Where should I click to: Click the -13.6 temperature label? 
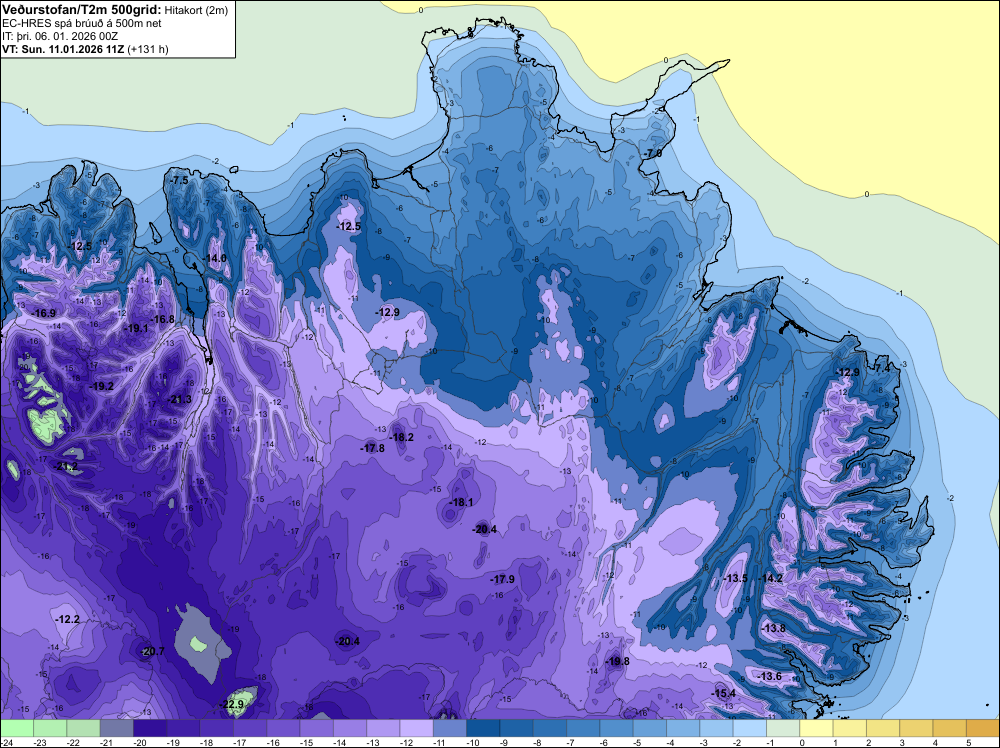click(x=769, y=676)
